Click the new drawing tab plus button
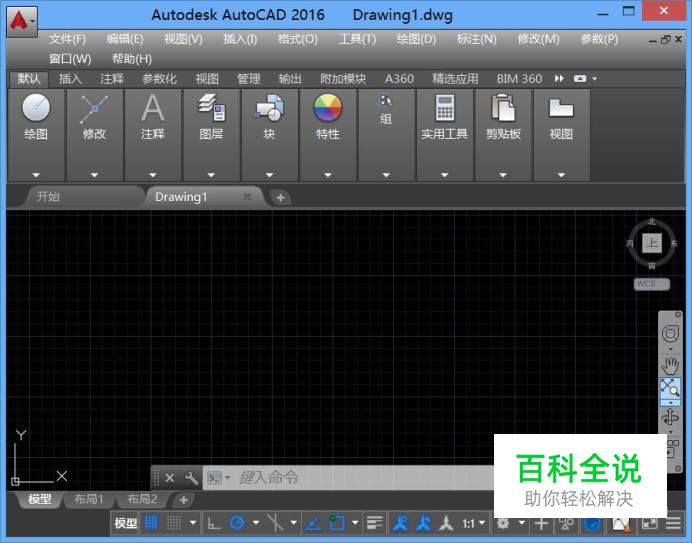Image resolution: width=692 pixels, height=543 pixels. (x=281, y=197)
